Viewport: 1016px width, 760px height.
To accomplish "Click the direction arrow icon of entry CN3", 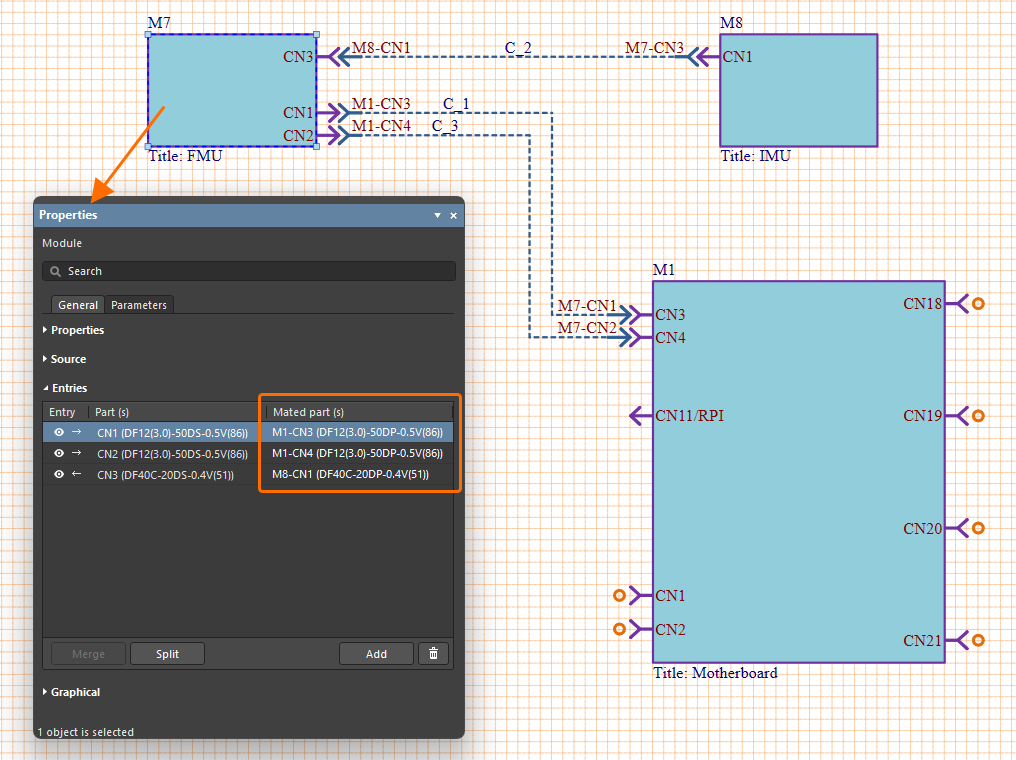I will coord(77,475).
